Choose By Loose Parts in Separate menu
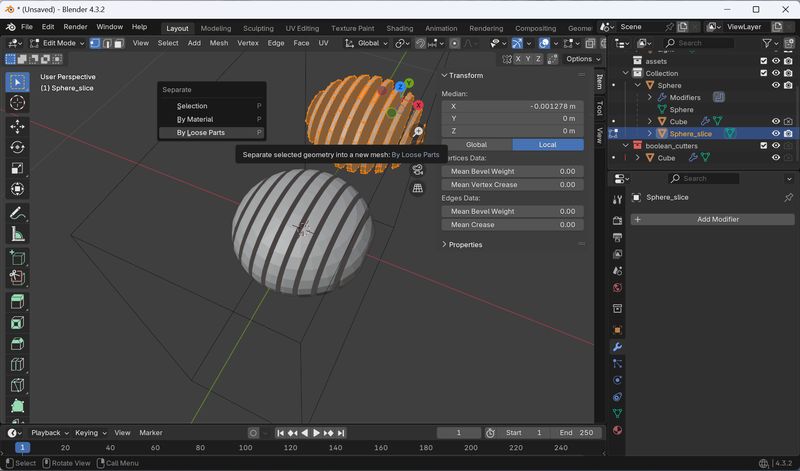Viewport: 800px width, 471px height. (212, 133)
